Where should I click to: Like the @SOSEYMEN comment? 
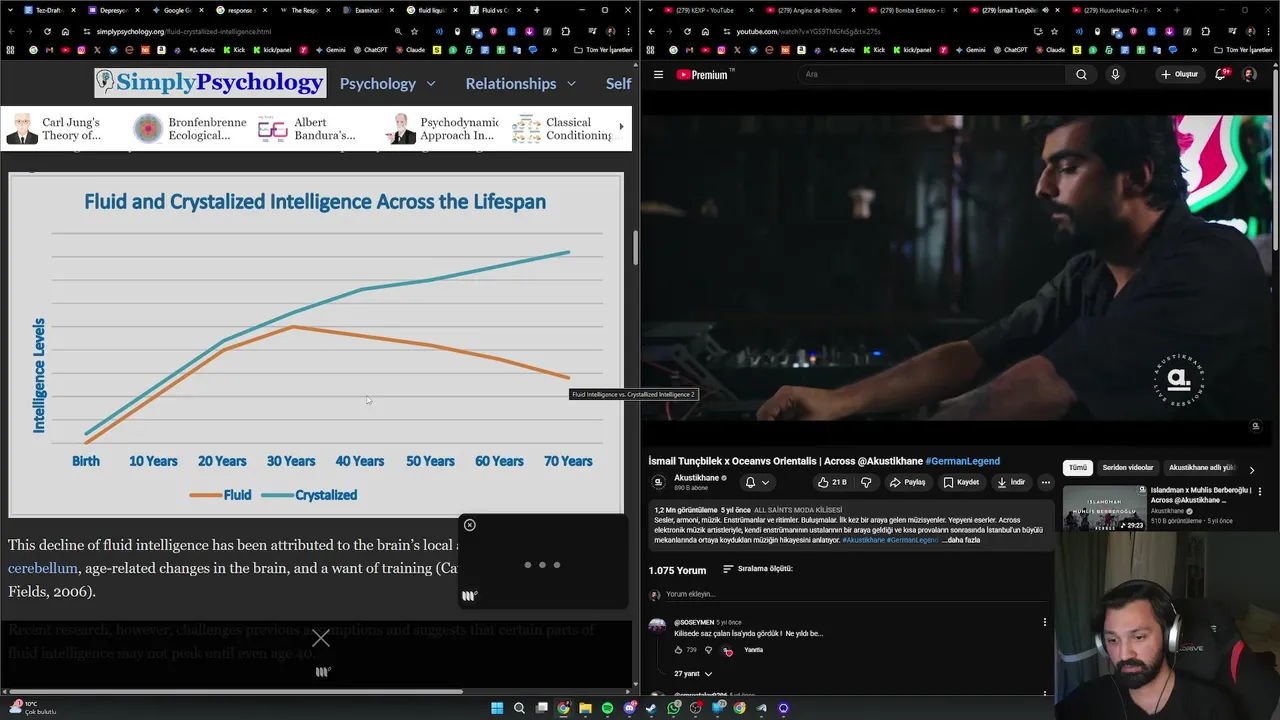coord(679,650)
